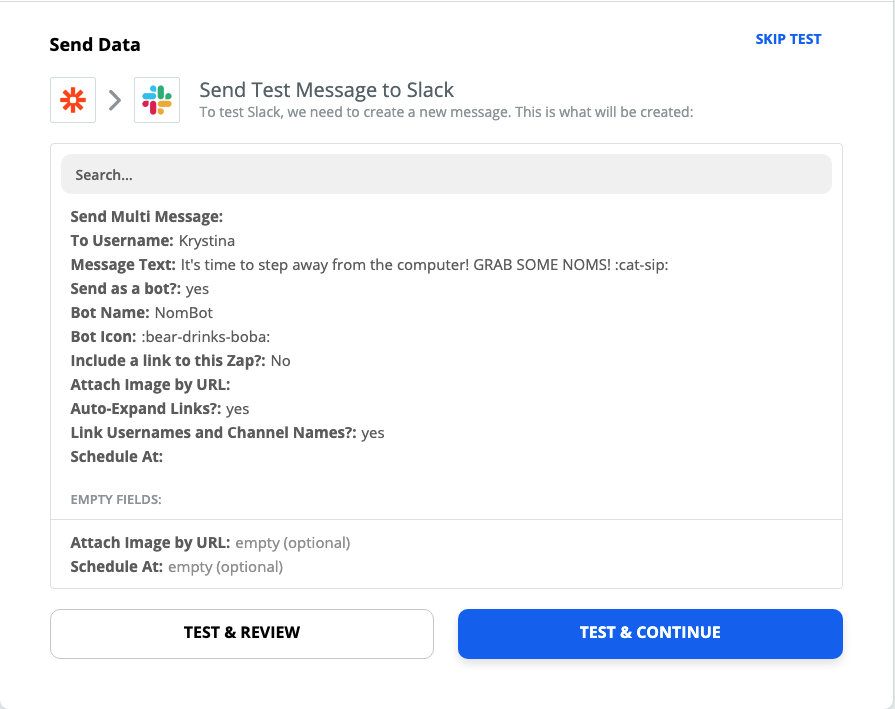Click the Empty Fields section header

pyautogui.click(x=116, y=499)
